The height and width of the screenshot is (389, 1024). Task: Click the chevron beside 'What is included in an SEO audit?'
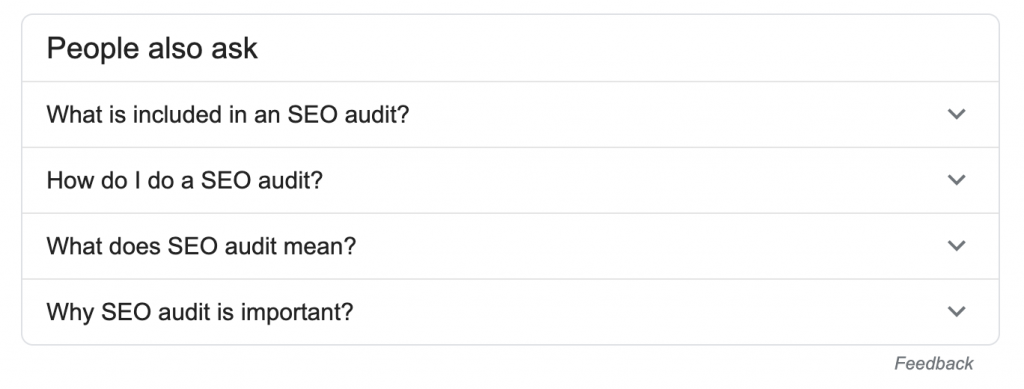pyautogui.click(x=956, y=114)
